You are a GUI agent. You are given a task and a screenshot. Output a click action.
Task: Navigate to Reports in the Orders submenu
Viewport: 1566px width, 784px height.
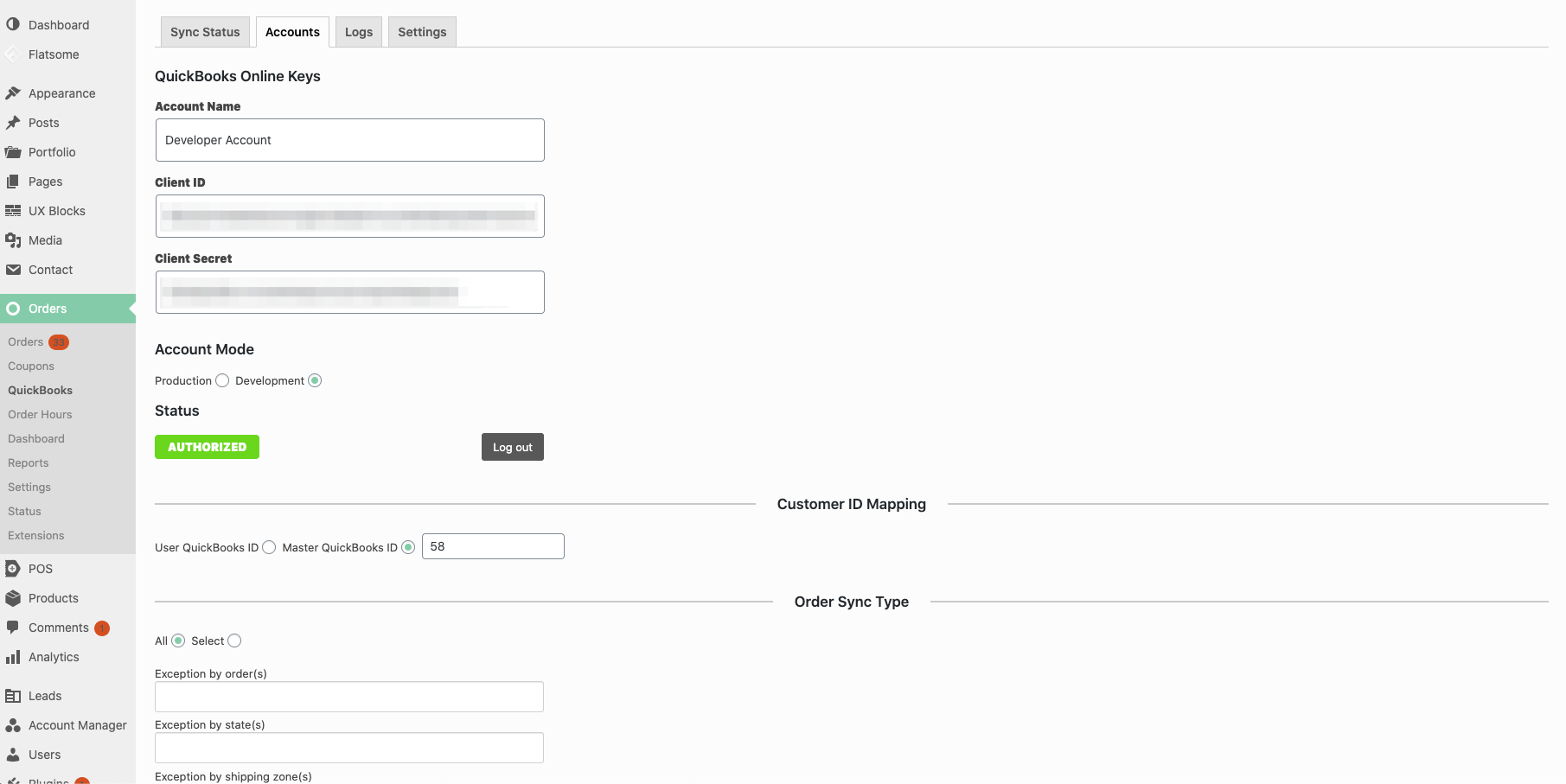pyautogui.click(x=28, y=462)
